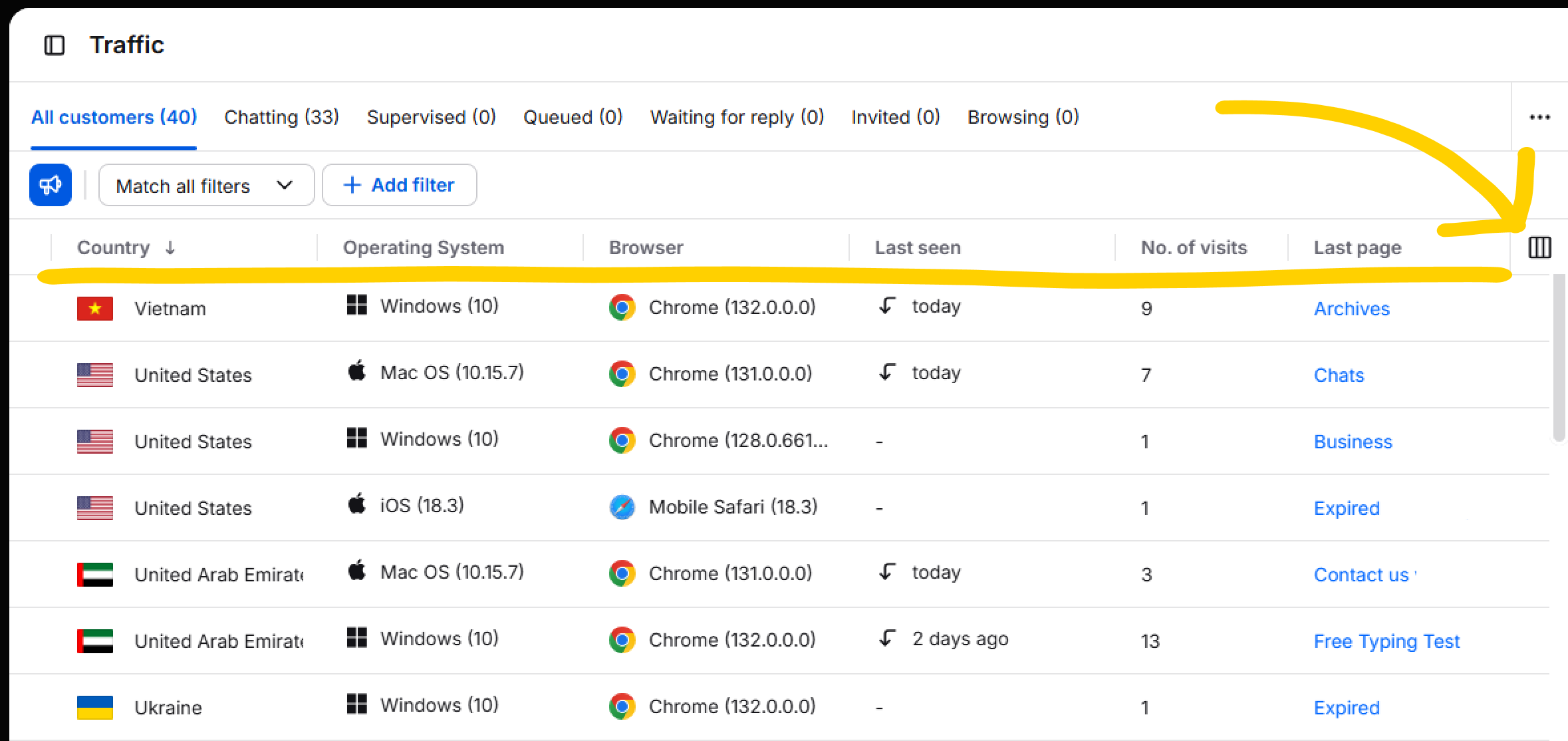The width and height of the screenshot is (1568, 741).
Task: Click the Vietnam flag icon
Action: [x=94, y=308]
